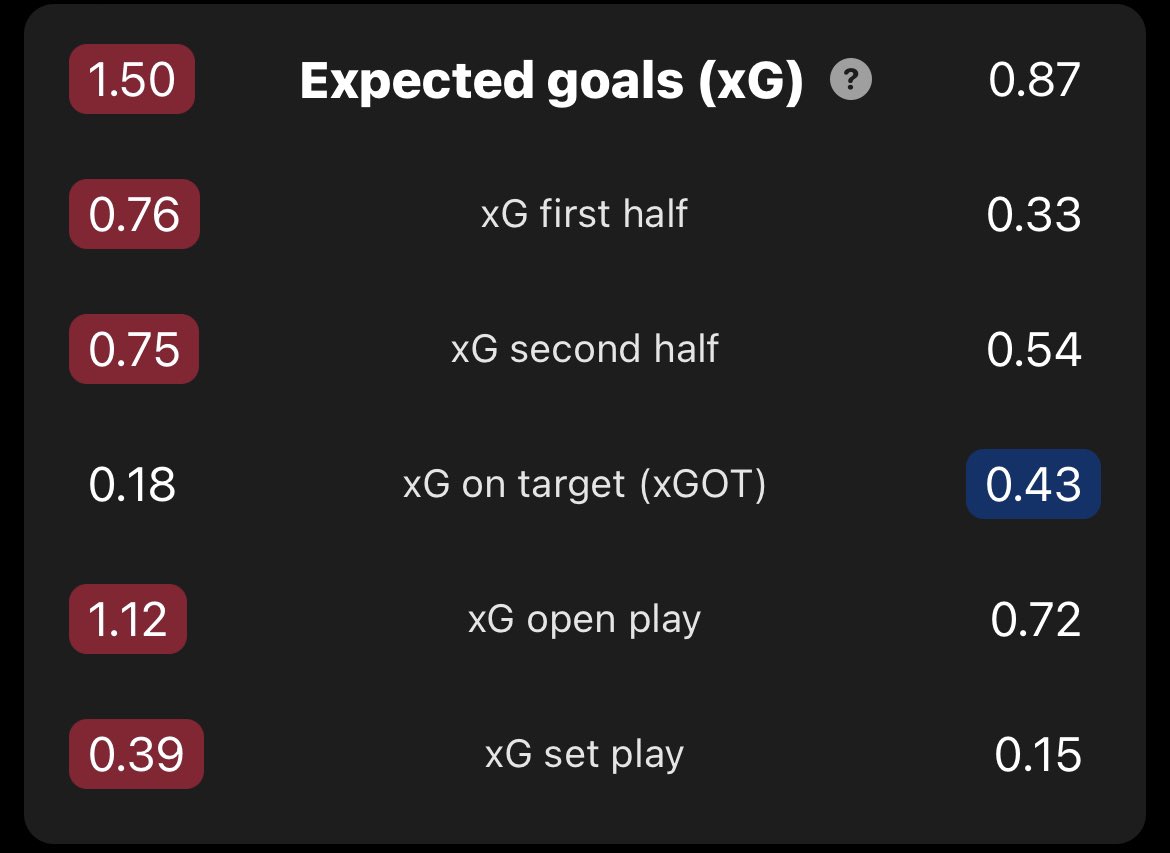
Task: Click the 0.87 away xG value
Action: click(x=1034, y=80)
